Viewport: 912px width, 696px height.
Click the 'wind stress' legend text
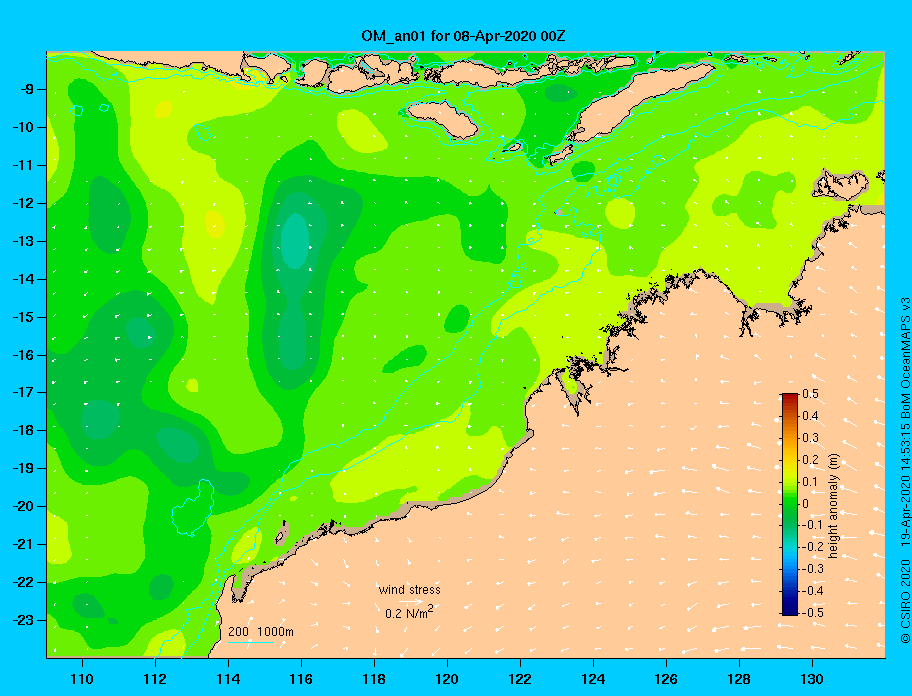pyautogui.click(x=409, y=590)
